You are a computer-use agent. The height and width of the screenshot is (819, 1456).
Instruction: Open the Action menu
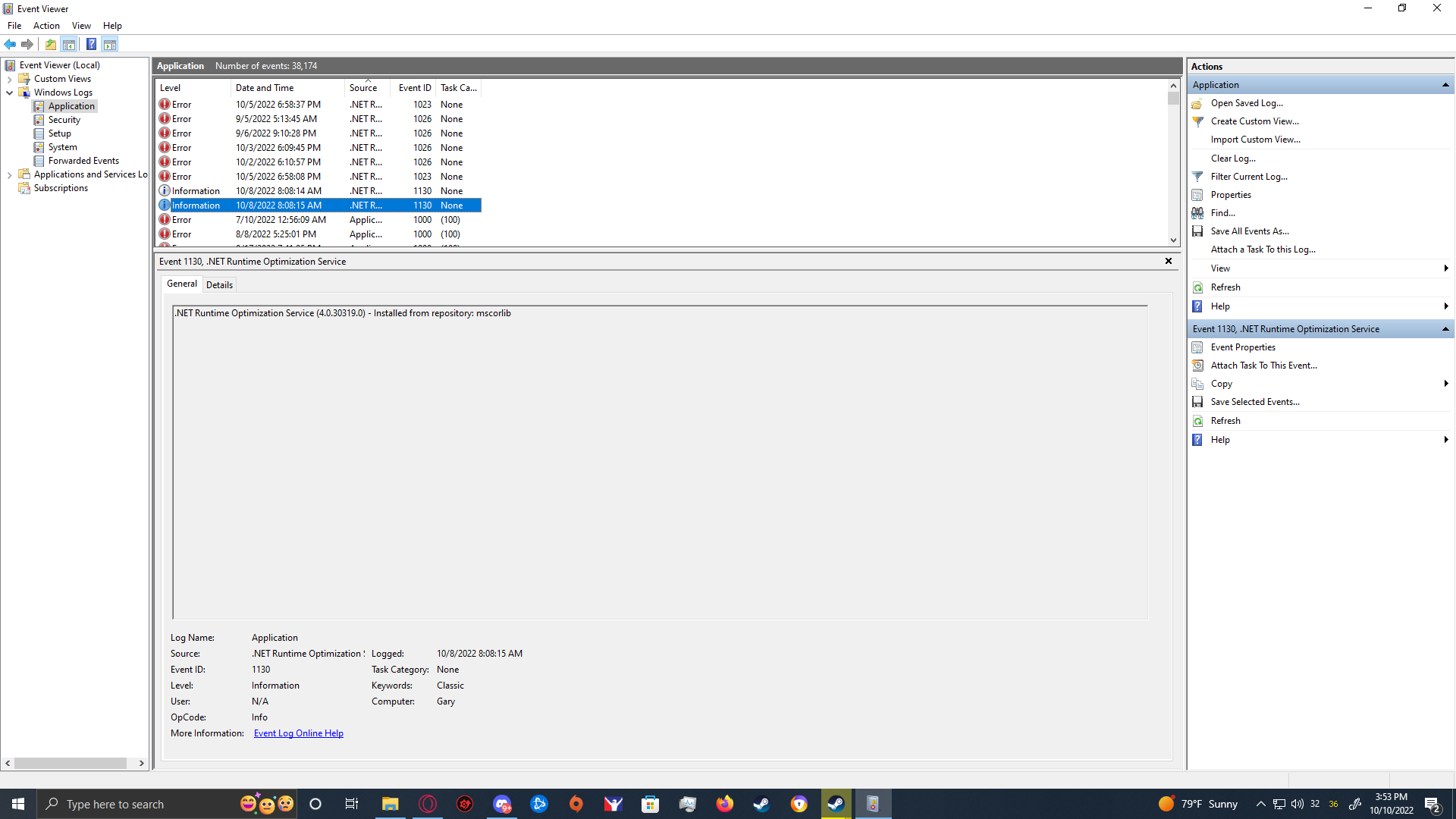[46, 26]
